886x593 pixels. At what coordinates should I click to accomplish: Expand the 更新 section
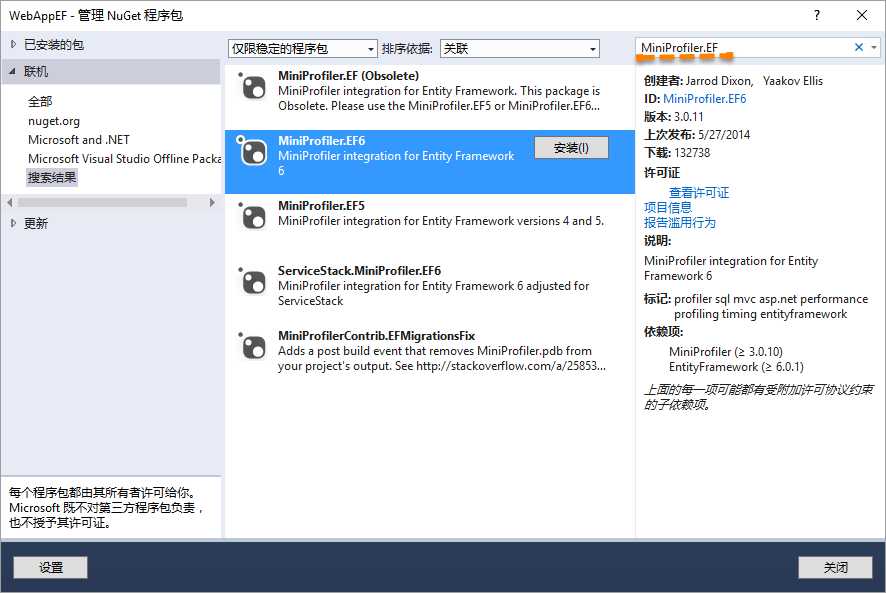pos(13,223)
